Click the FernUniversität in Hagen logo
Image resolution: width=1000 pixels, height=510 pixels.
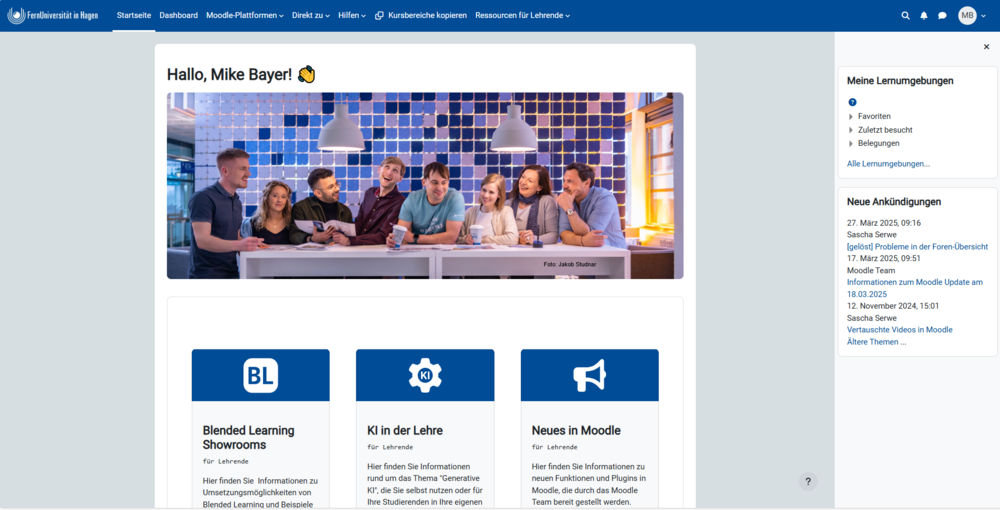[53, 15]
